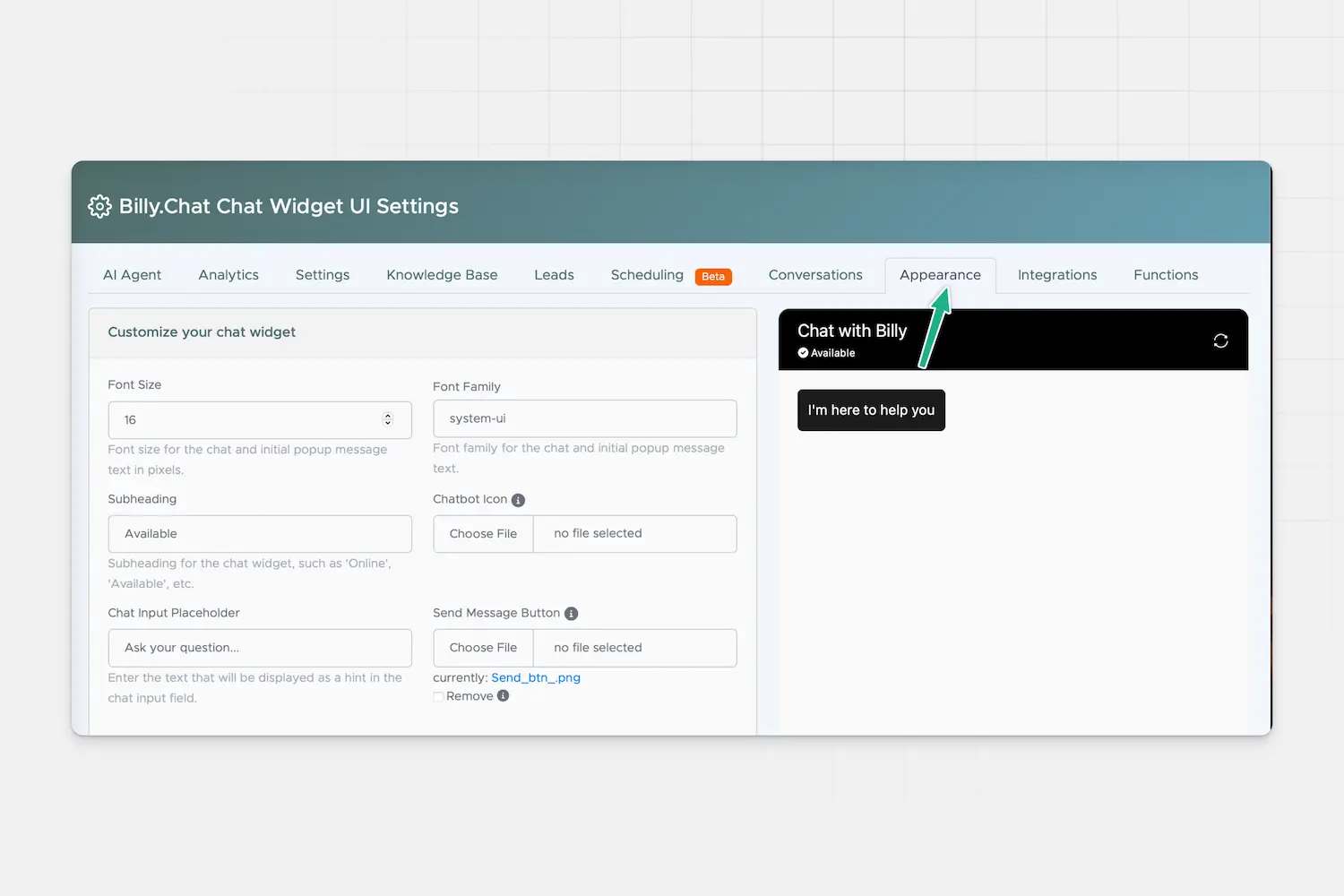Click the 'Chat Input Placeholder' label
The width and height of the screenshot is (1344, 896).
pos(174,613)
